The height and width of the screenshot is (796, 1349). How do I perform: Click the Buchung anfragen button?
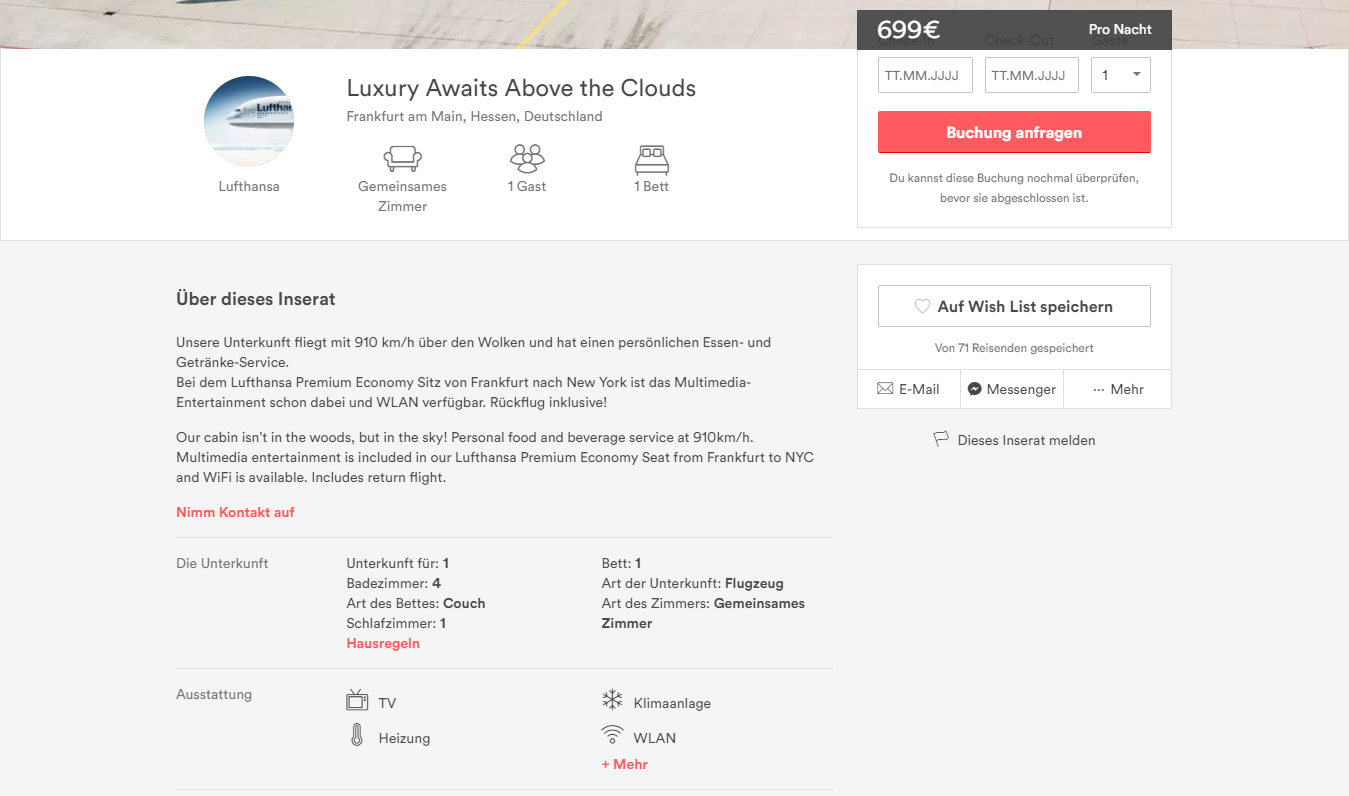(1014, 132)
